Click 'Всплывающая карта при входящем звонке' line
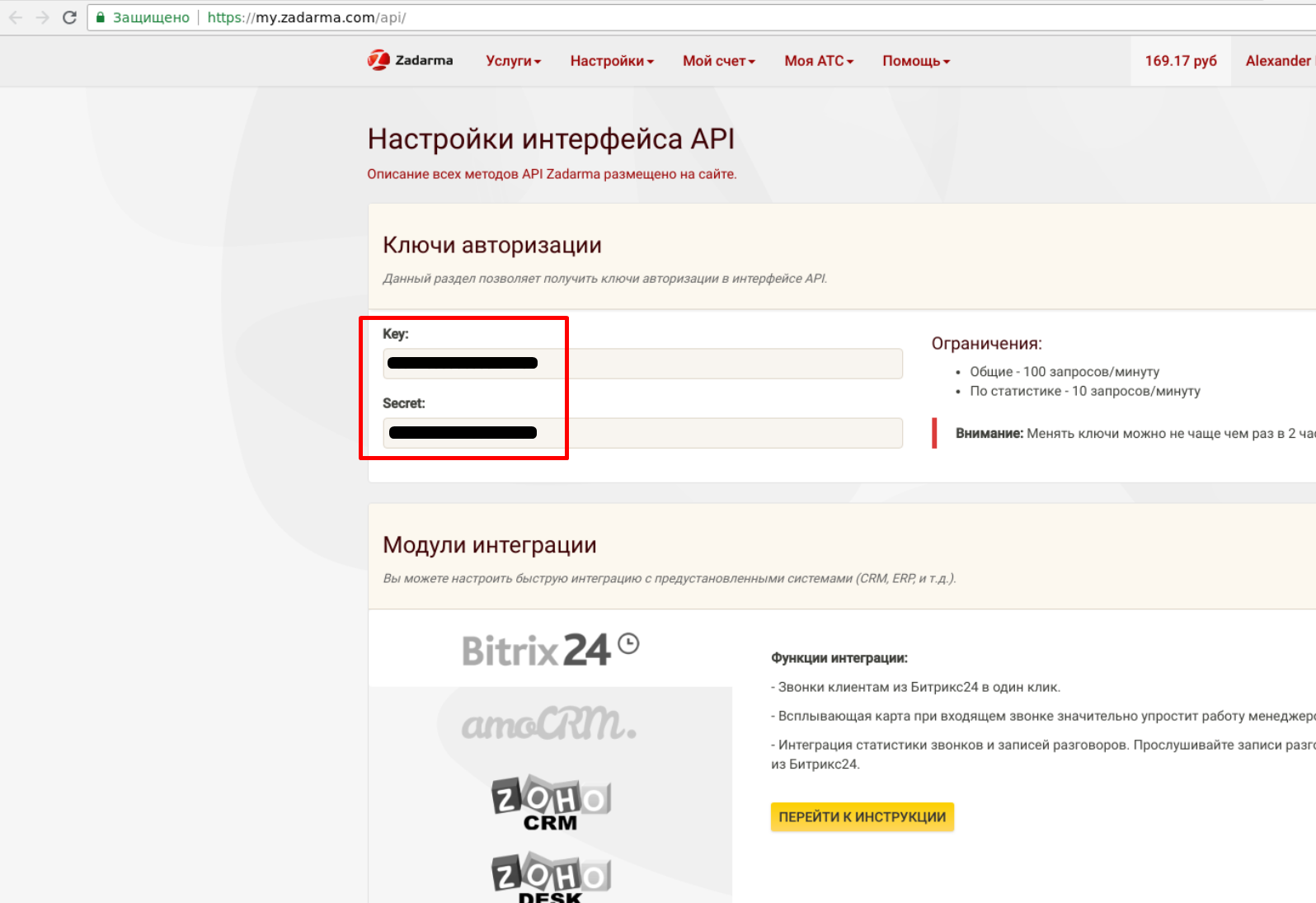Screen dimensions: 1316x903 click(x=1043, y=716)
